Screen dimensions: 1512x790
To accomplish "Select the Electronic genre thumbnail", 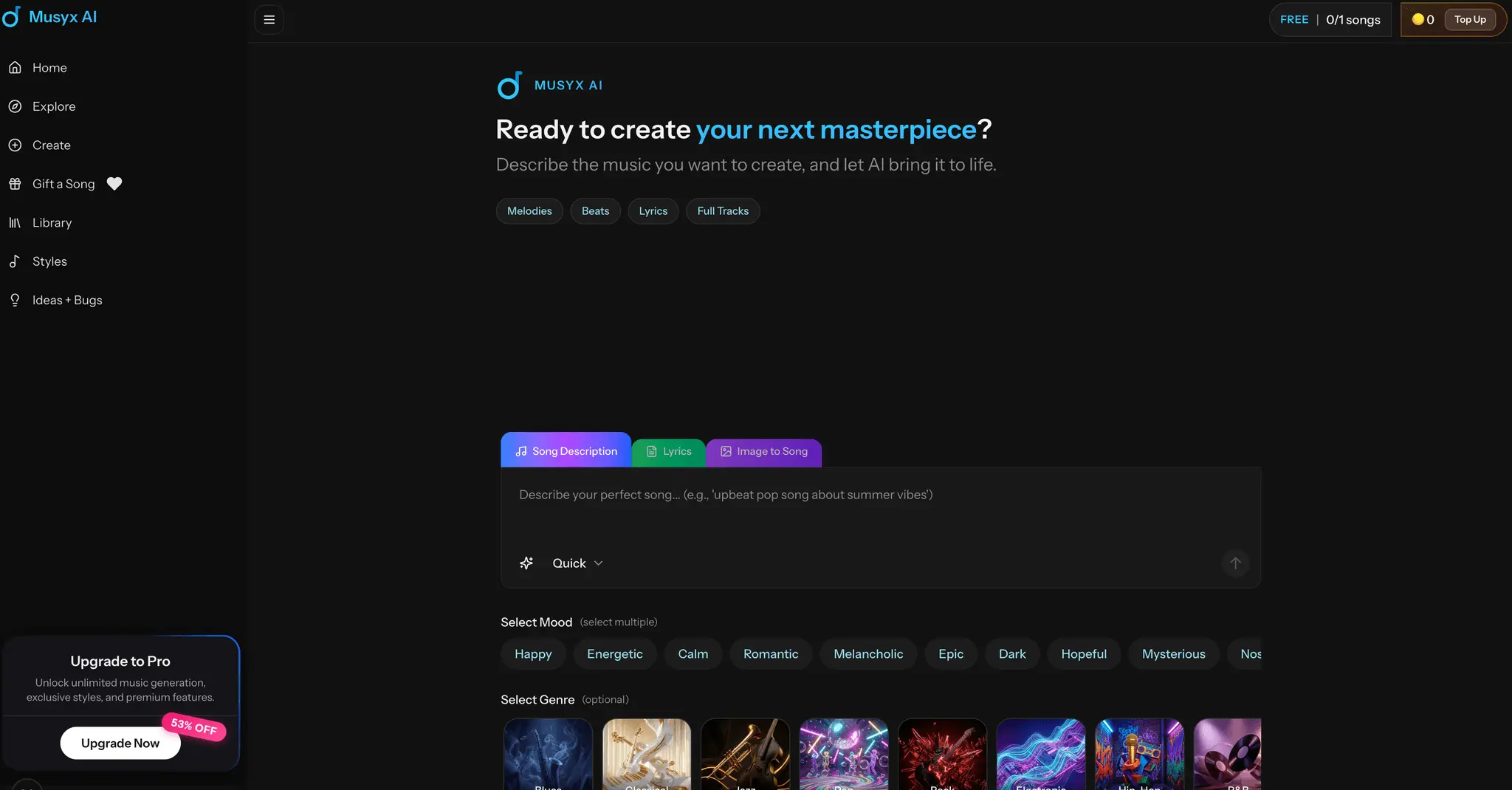I will coord(1041,755).
